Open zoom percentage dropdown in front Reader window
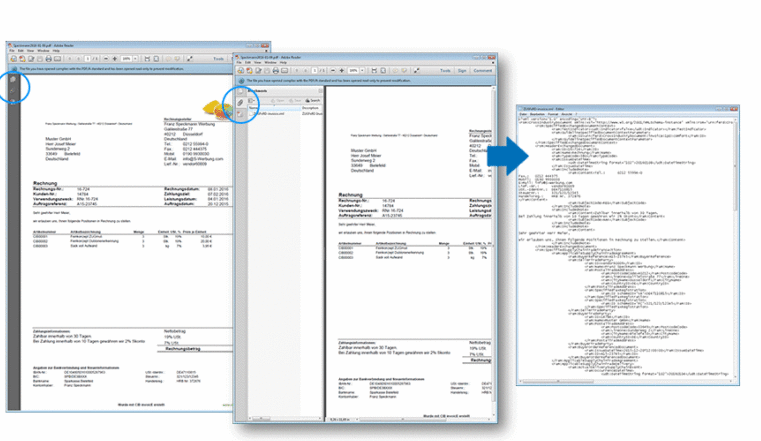 (x=363, y=70)
